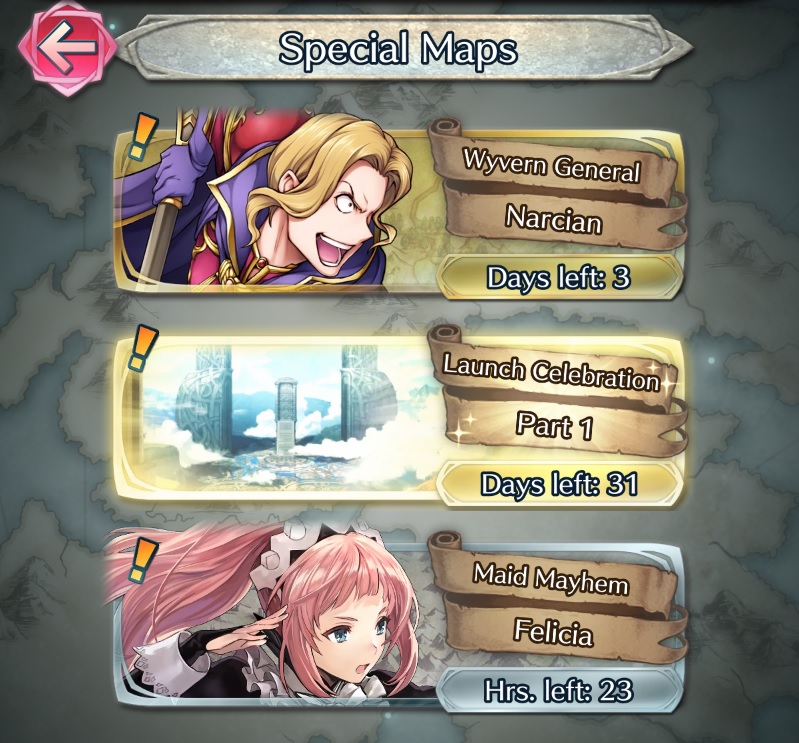Click the Hrs. left: 23 timer badge
The height and width of the screenshot is (743, 799).
560,691
